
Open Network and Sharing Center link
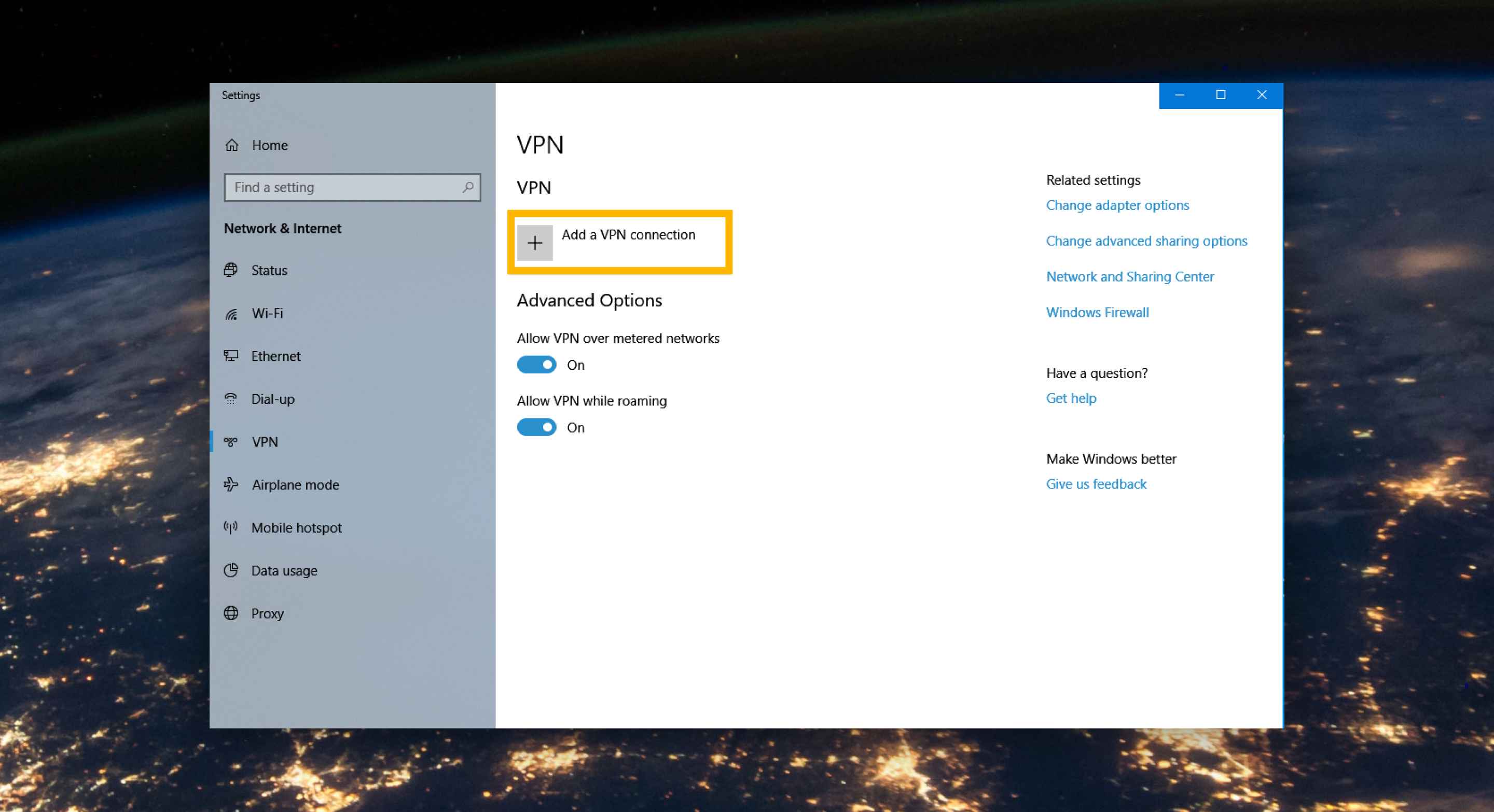[x=1130, y=276]
